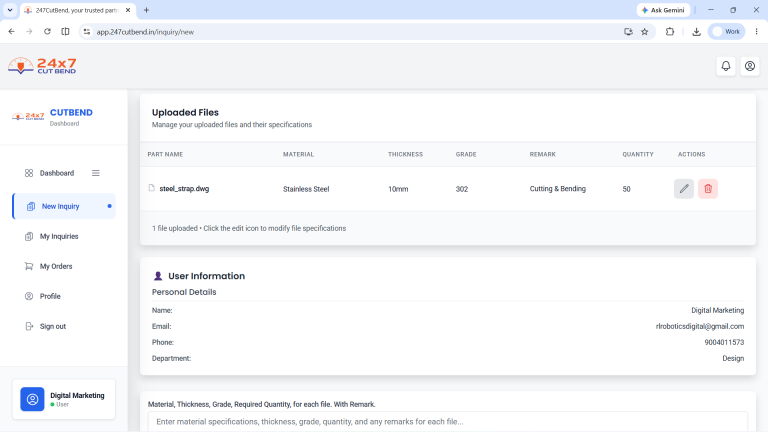Open the Work profile button
768x432 pixels.
[726, 31]
